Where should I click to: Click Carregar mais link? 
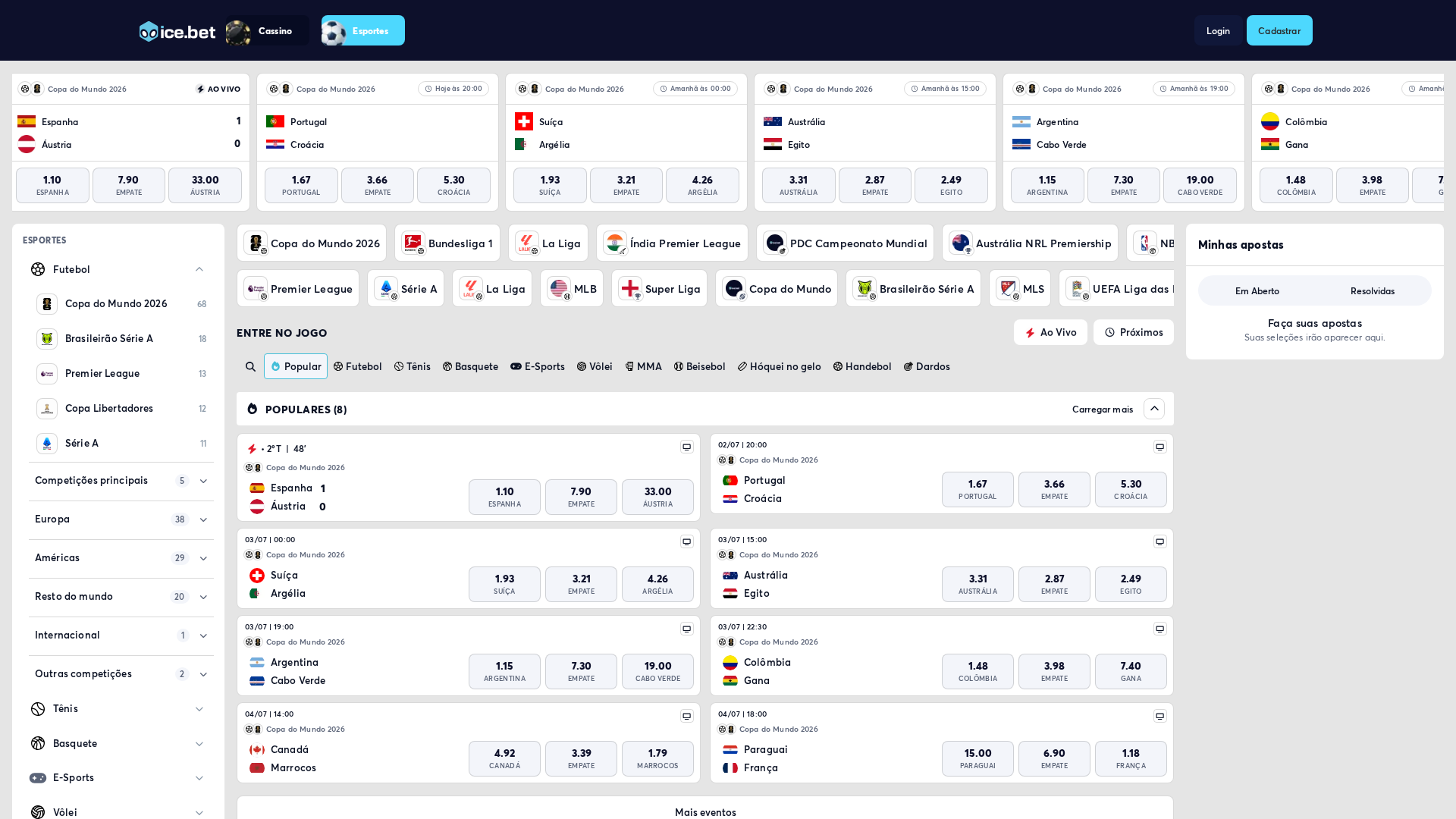1103,409
